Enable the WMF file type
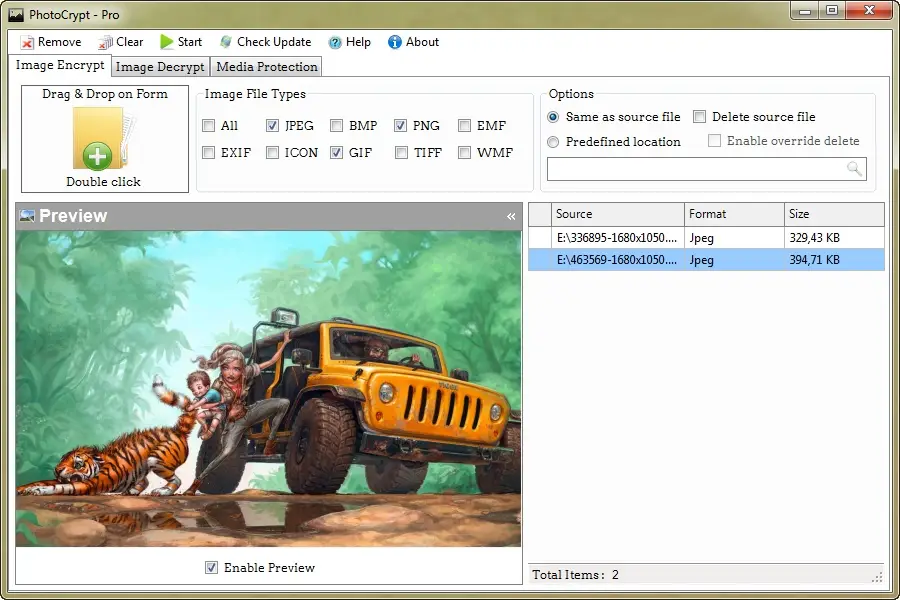900x600 pixels. [x=464, y=153]
